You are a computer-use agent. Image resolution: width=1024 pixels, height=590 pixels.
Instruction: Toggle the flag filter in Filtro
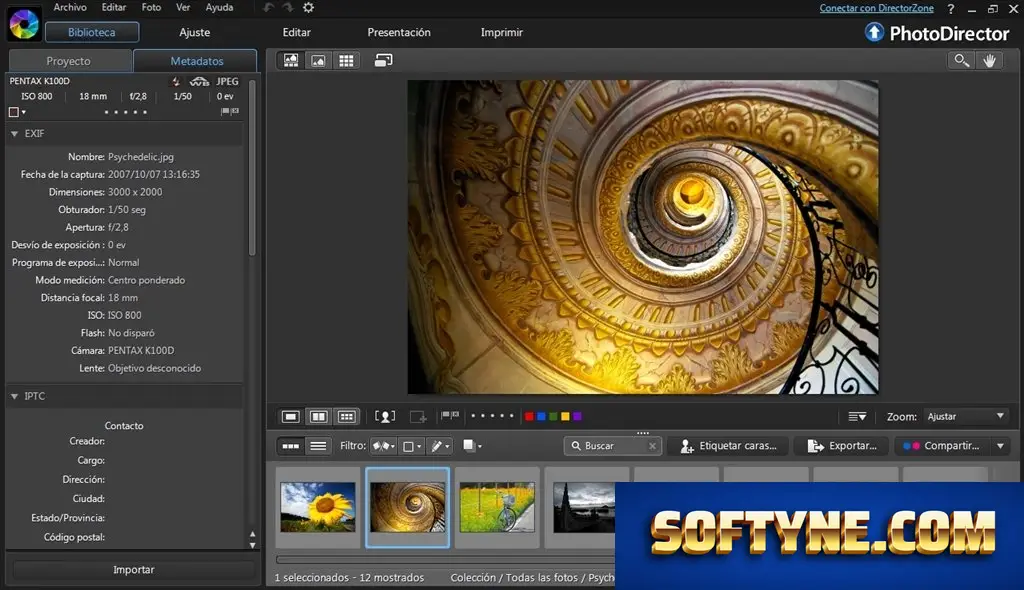pyautogui.click(x=383, y=446)
